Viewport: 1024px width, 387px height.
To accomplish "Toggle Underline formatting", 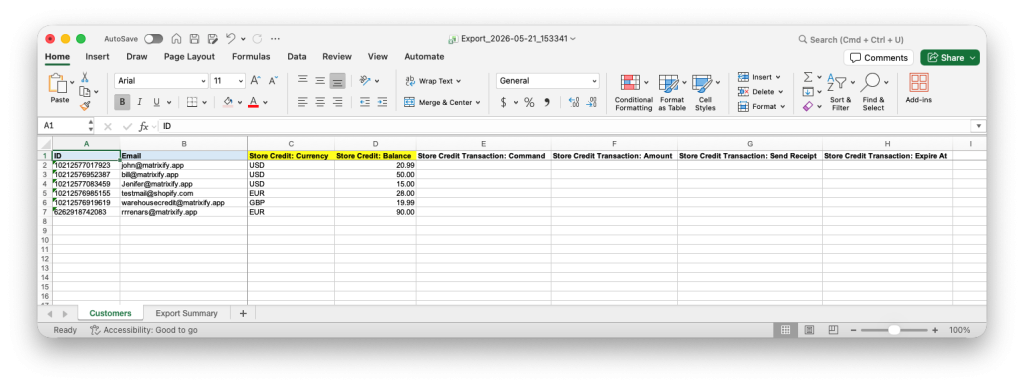I will pos(157,102).
